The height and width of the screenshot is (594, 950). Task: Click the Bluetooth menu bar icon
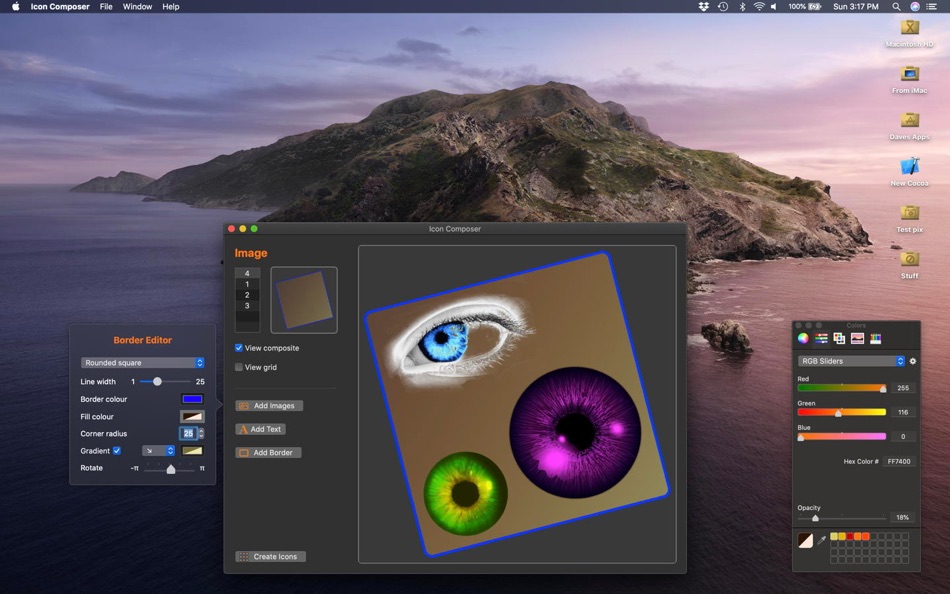[x=742, y=7]
